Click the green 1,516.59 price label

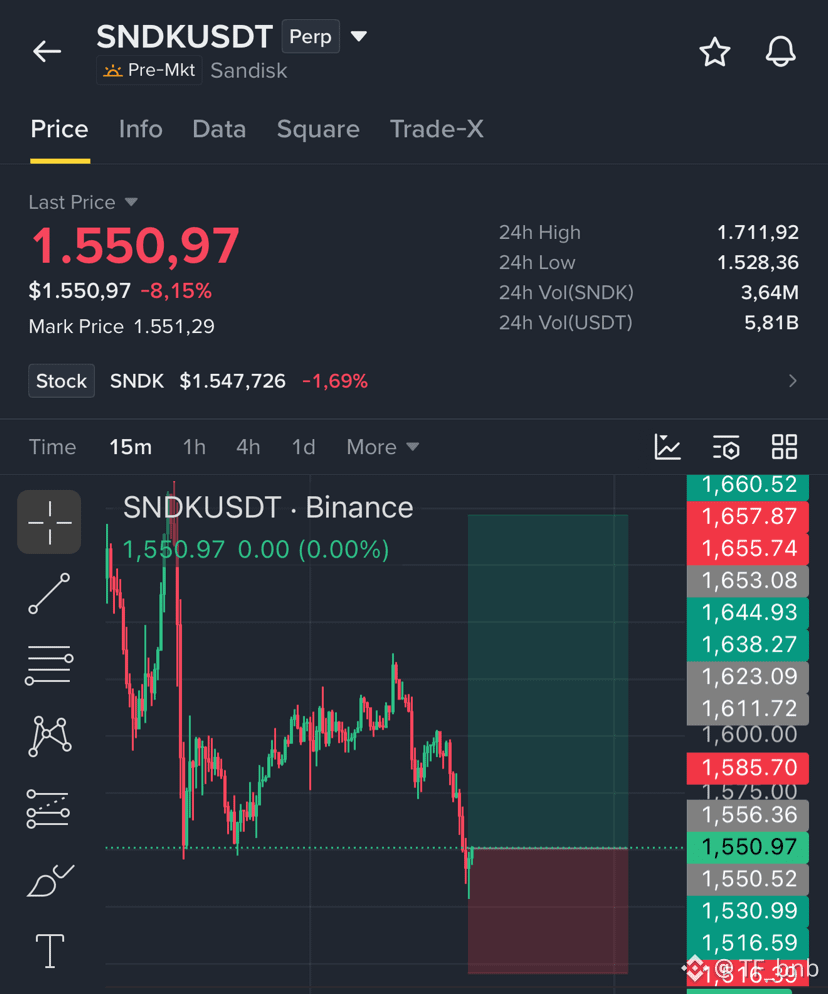(748, 943)
